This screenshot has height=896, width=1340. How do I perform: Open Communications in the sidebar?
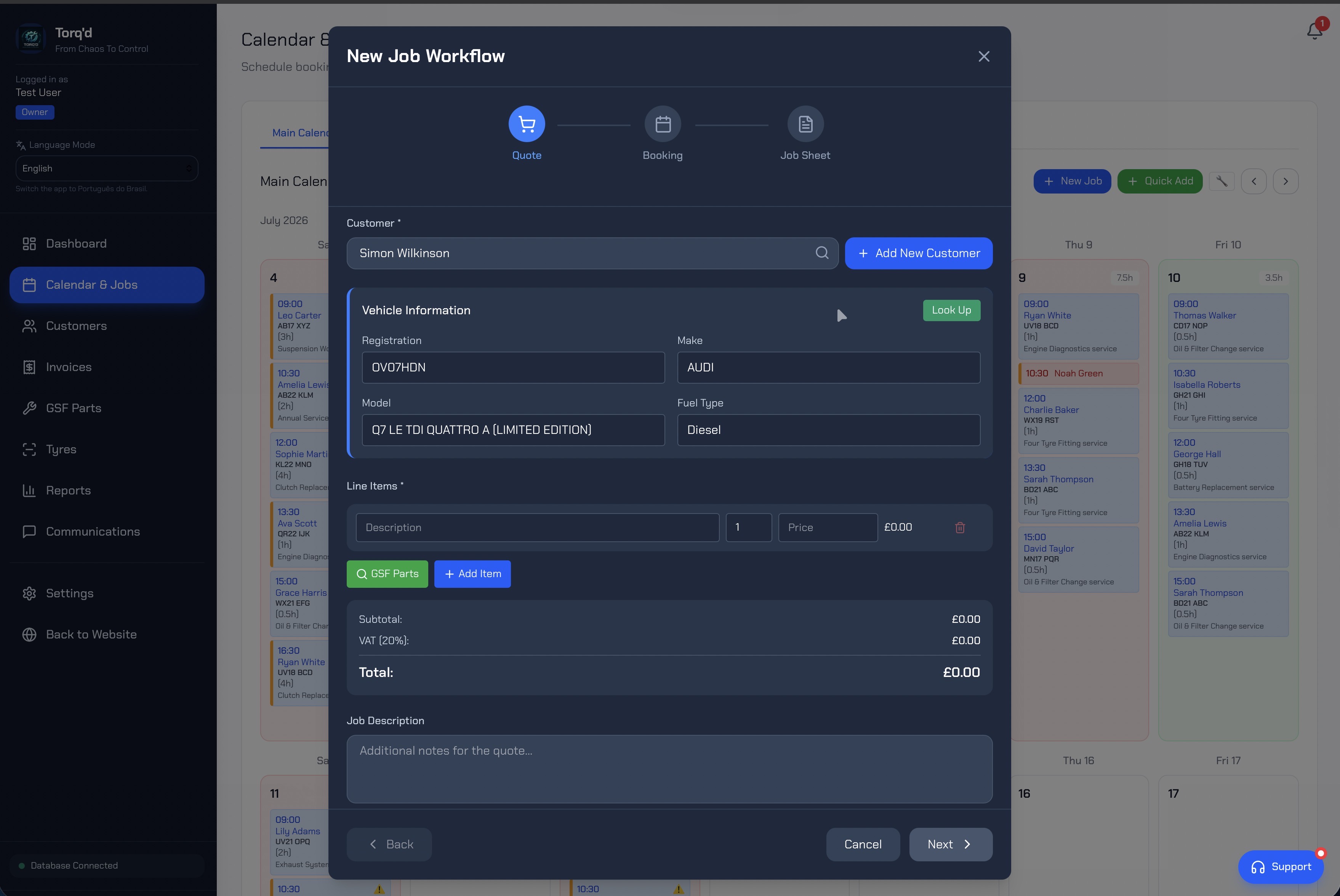coord(107,532)
